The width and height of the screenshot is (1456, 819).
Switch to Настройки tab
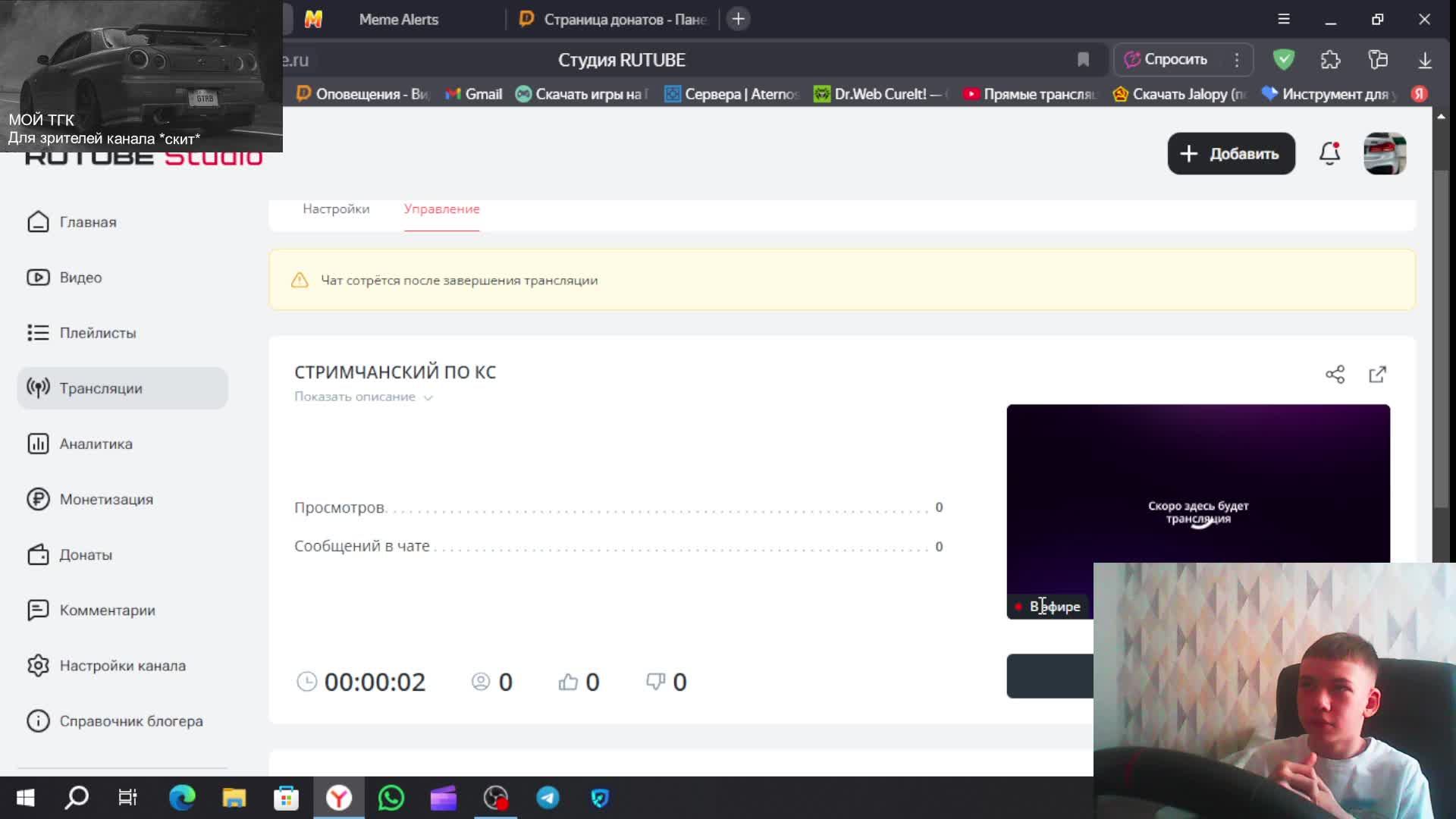click(336, 209)
